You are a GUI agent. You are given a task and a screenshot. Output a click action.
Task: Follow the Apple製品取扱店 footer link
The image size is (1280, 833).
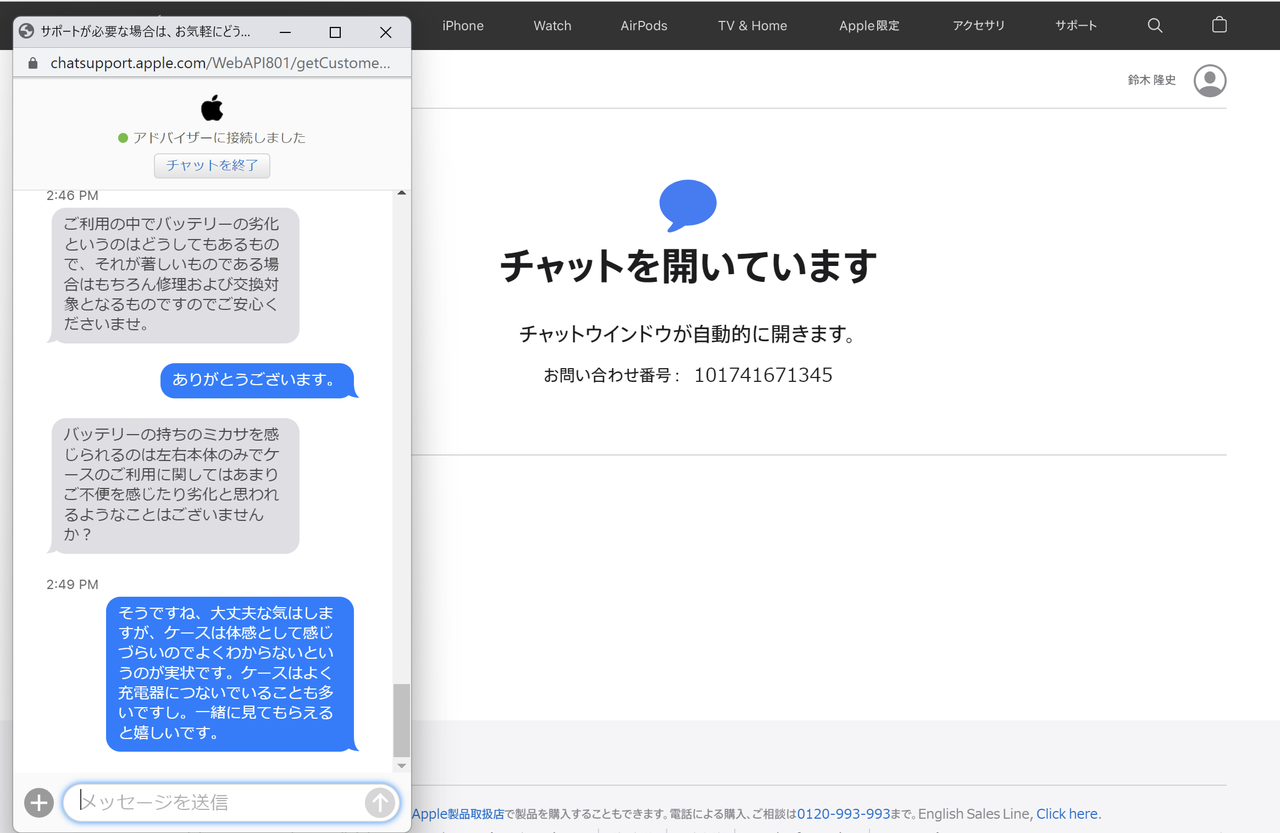click(x=458, y=814)
